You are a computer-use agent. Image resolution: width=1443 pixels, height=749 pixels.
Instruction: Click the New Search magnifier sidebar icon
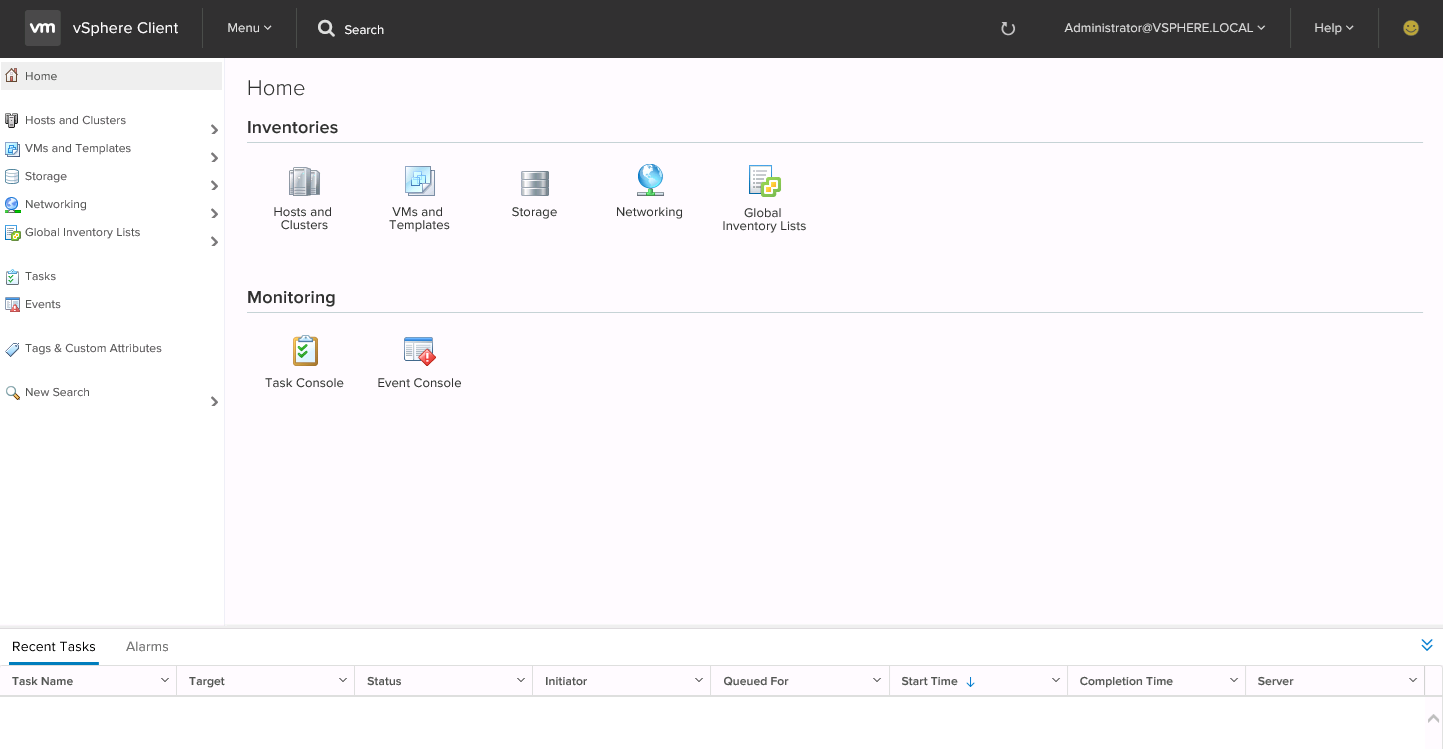point(12,393)
